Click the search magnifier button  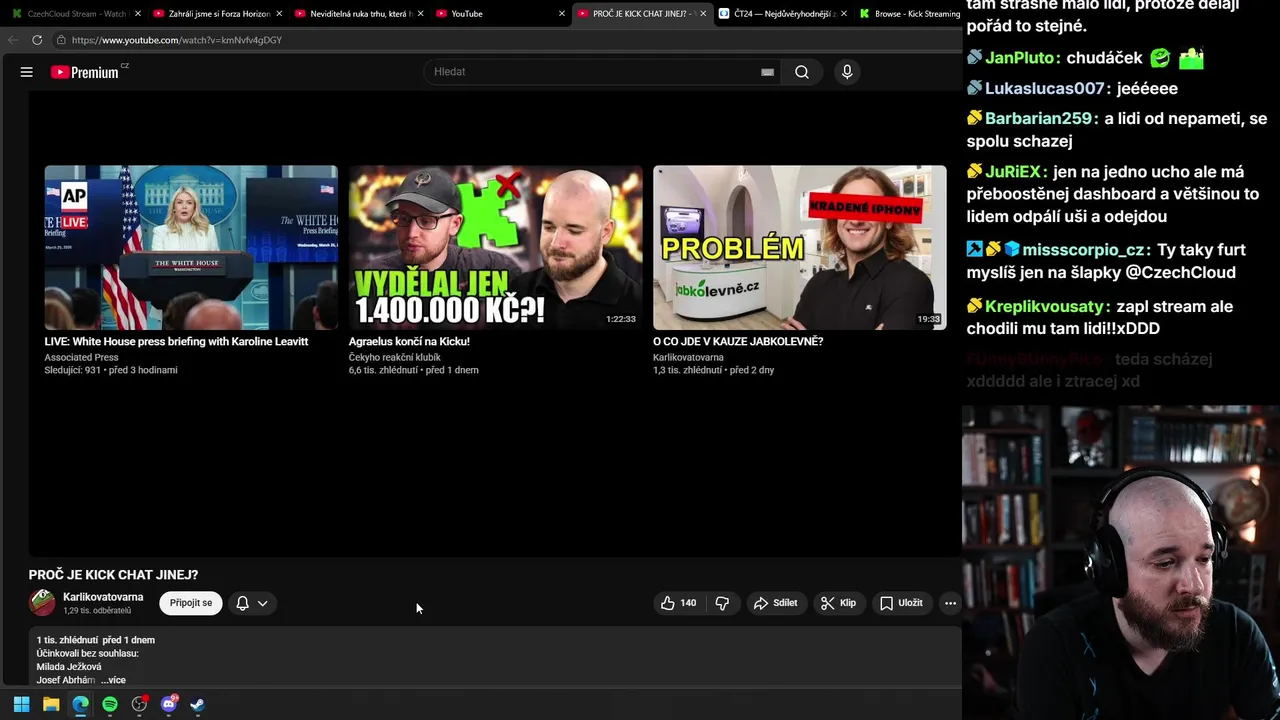802,72
